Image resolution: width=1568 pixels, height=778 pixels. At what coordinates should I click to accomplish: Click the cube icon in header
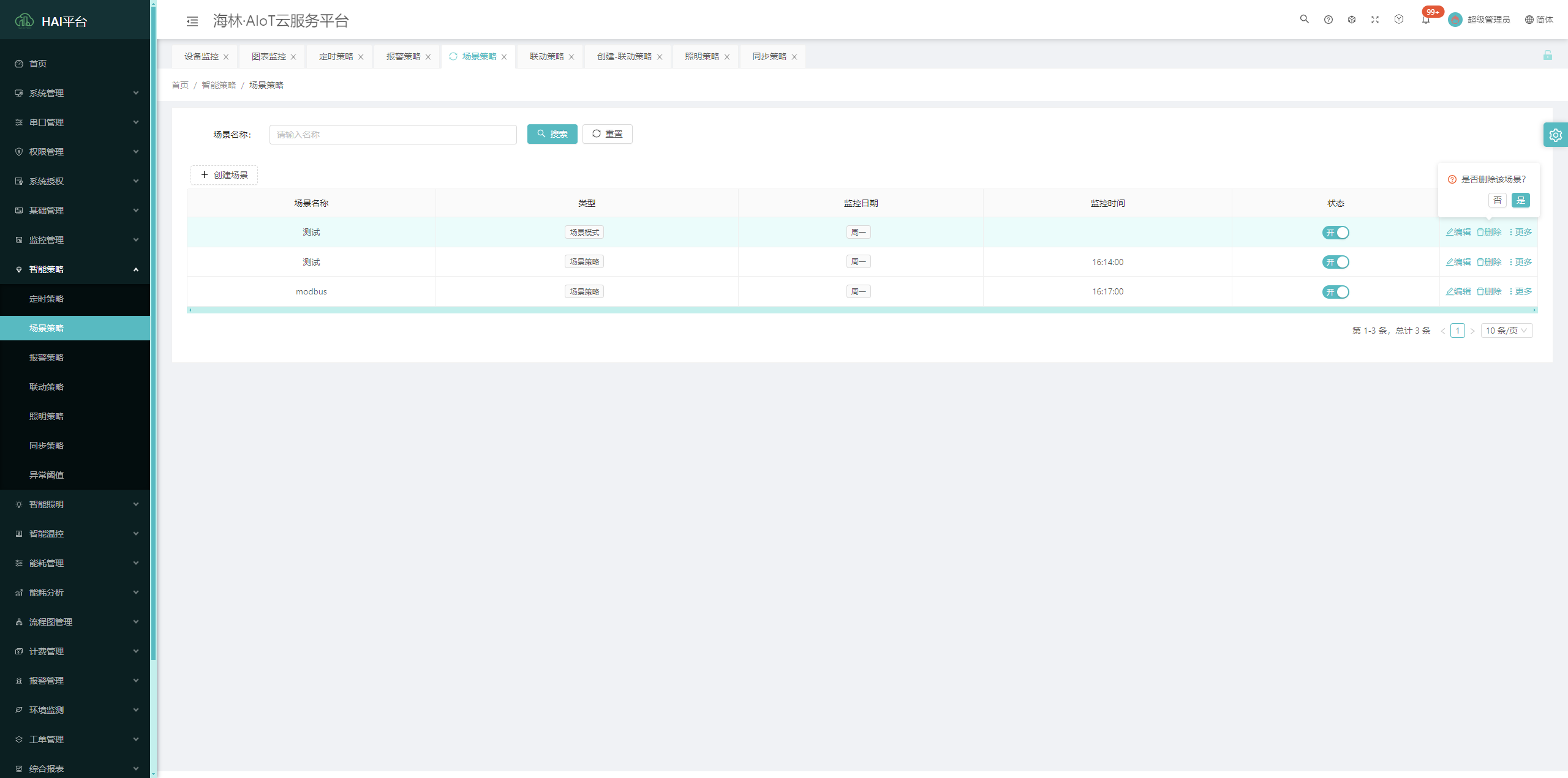[1352, 20]
